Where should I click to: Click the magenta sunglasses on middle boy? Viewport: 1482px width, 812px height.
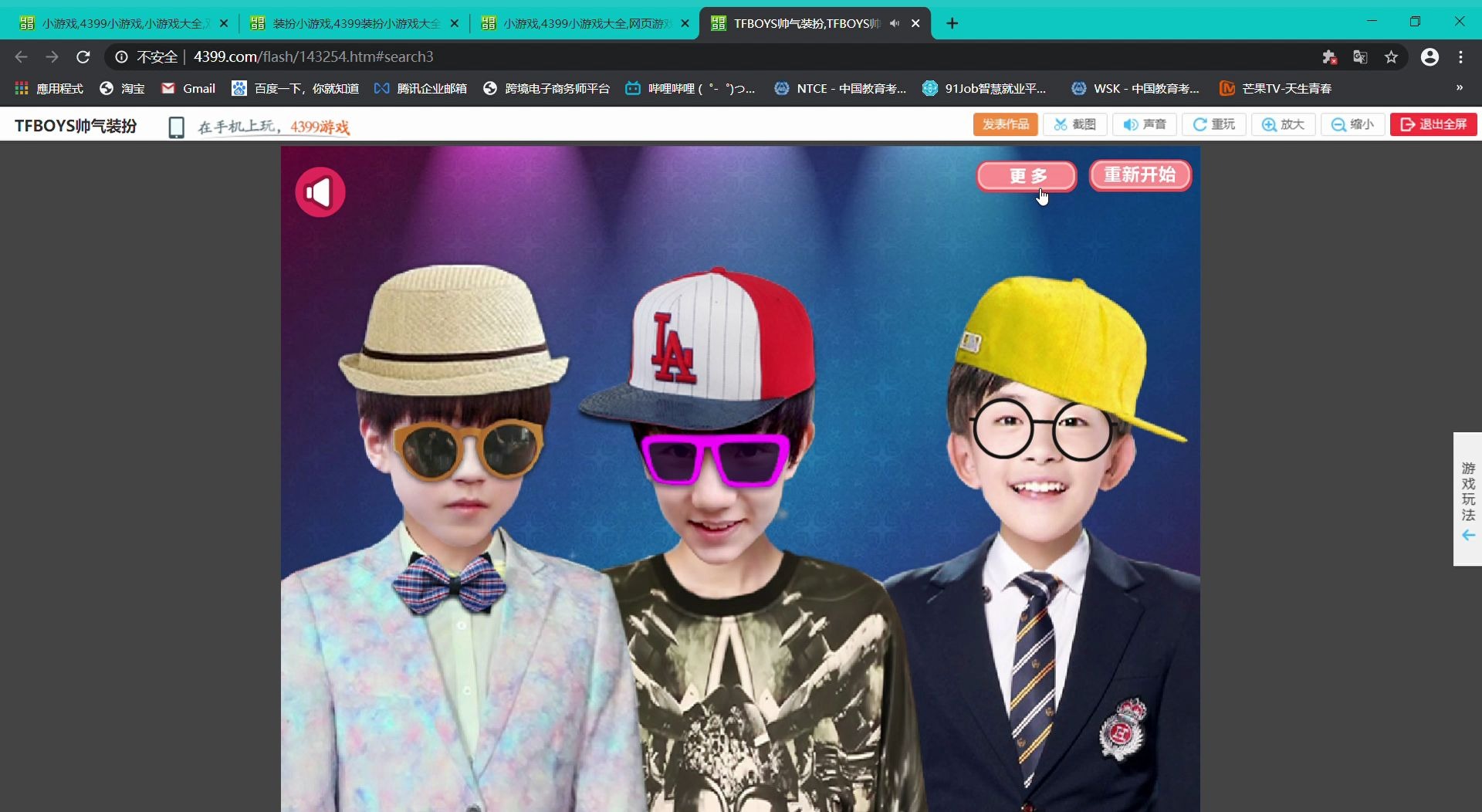tap(714, 460)
